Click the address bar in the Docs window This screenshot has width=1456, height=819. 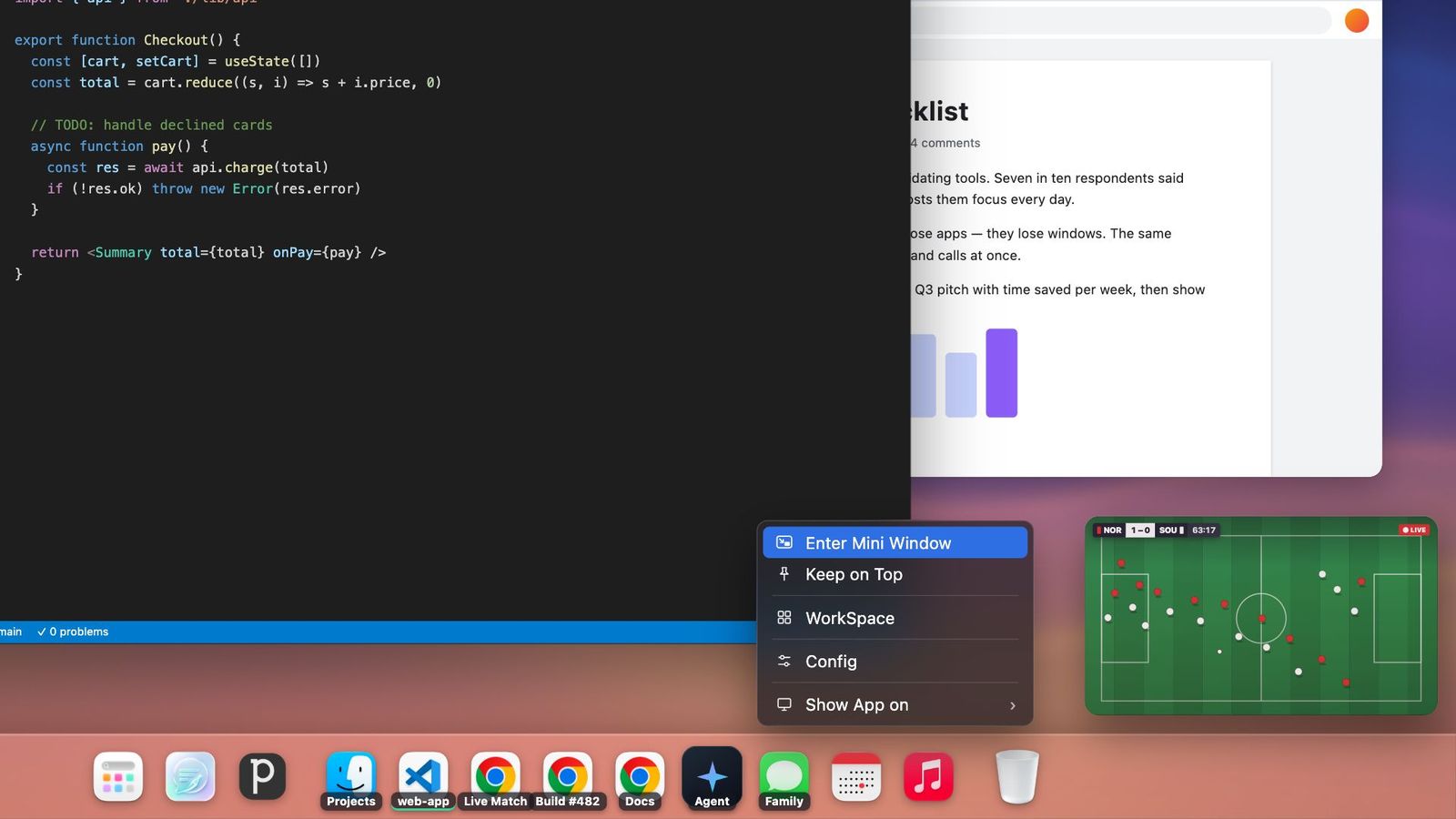pos(1121,20)
